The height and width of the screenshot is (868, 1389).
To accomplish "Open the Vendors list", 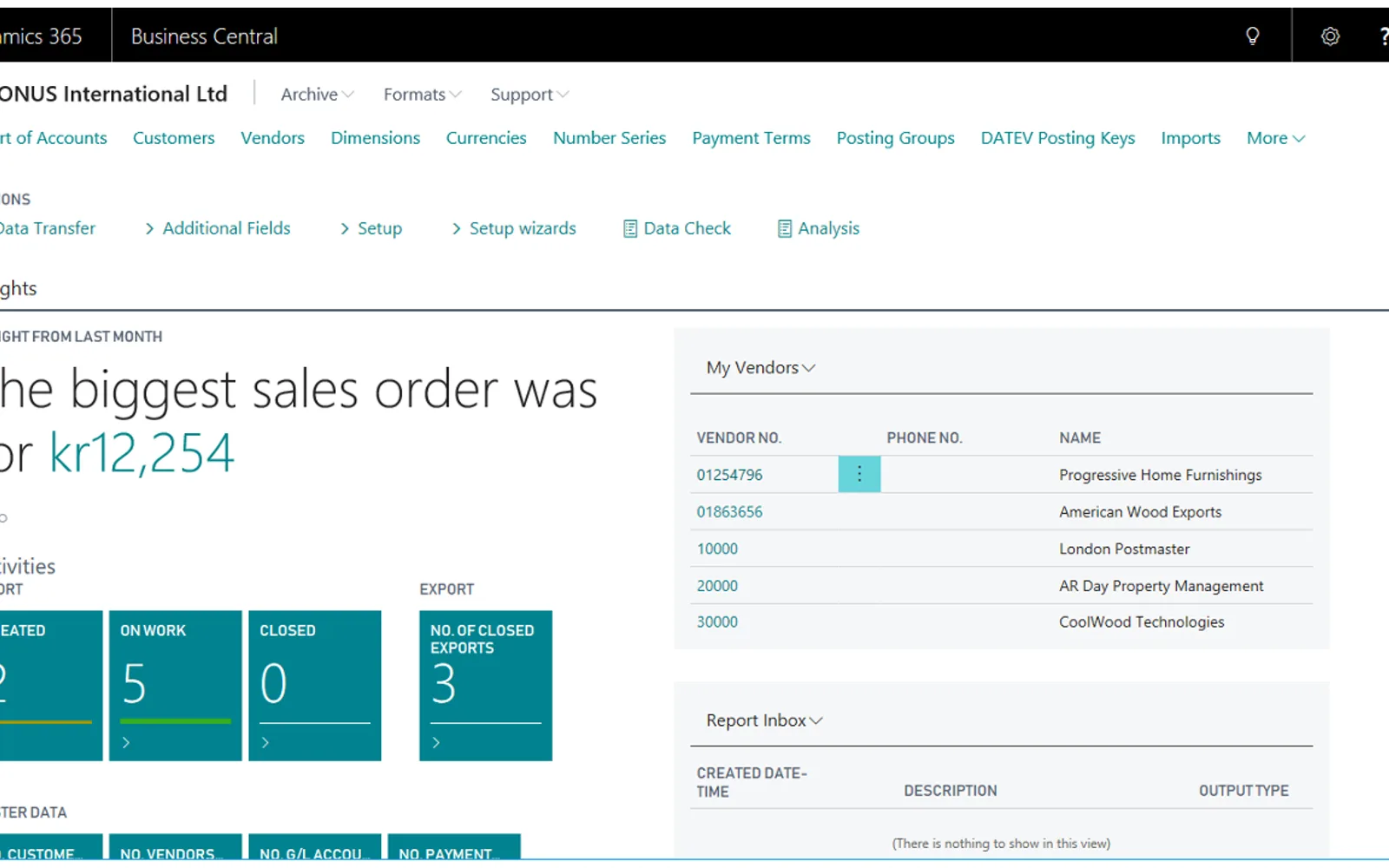I will (273, 138).
